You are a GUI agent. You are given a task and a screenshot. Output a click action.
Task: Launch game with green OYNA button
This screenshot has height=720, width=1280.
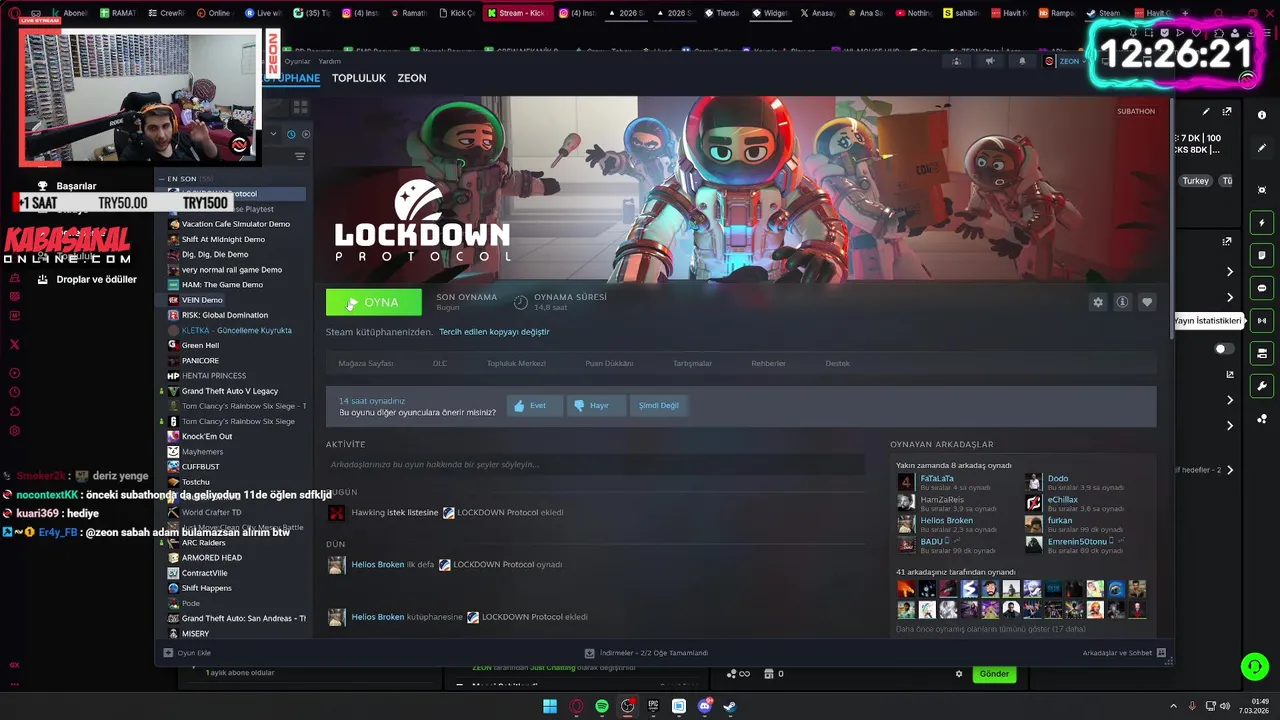click(x=374, y=302)
